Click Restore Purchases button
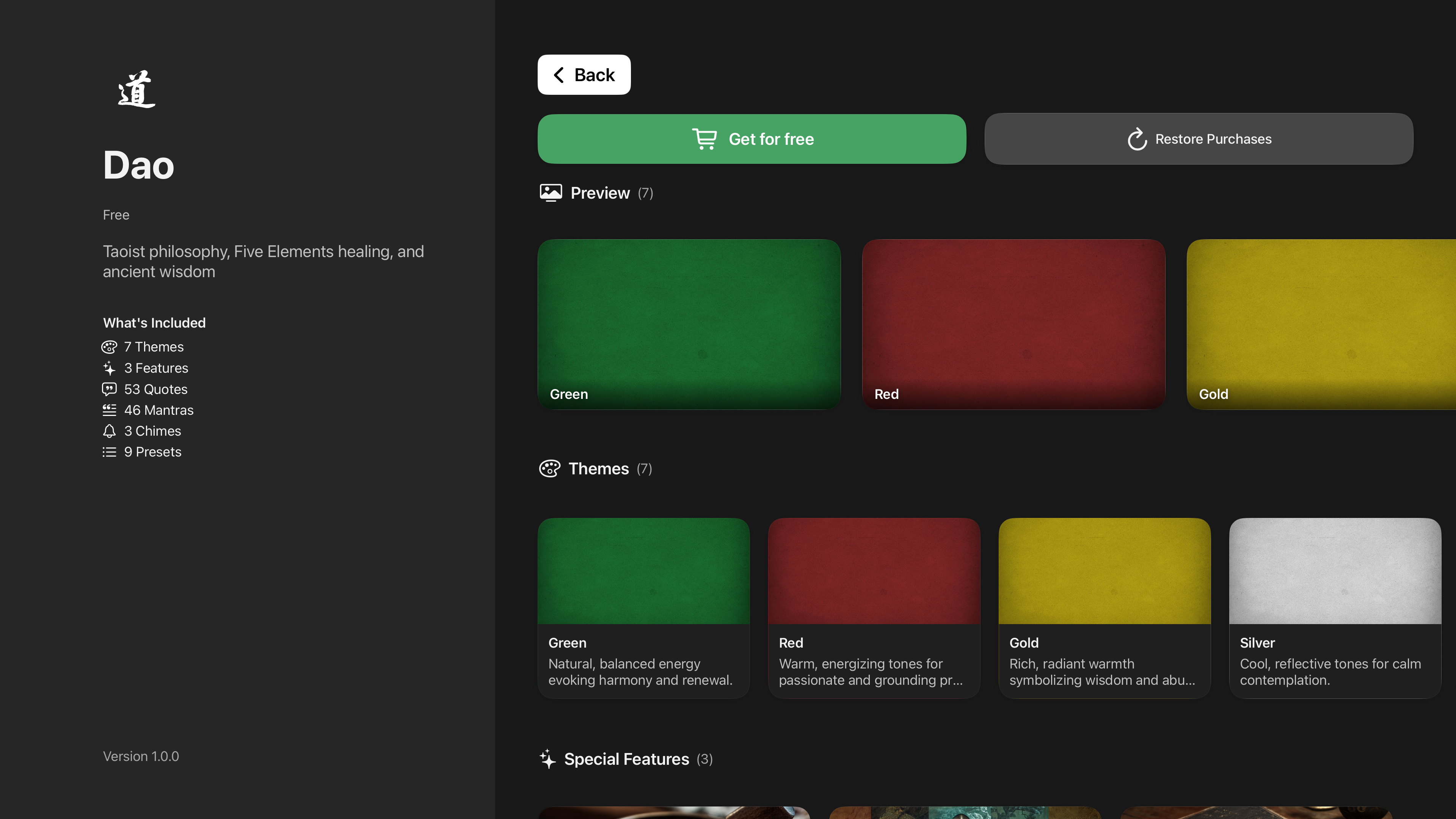1456x819 pixels. [1198, 139]
